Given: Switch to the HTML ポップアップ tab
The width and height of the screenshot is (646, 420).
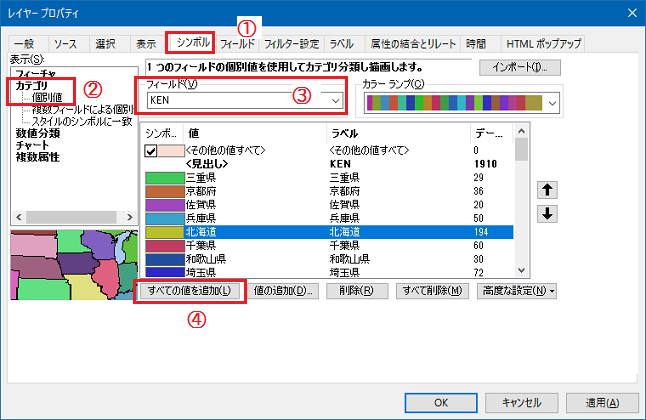Looking at the screenshot, I should pyautogui.click(x=543, y=44).
